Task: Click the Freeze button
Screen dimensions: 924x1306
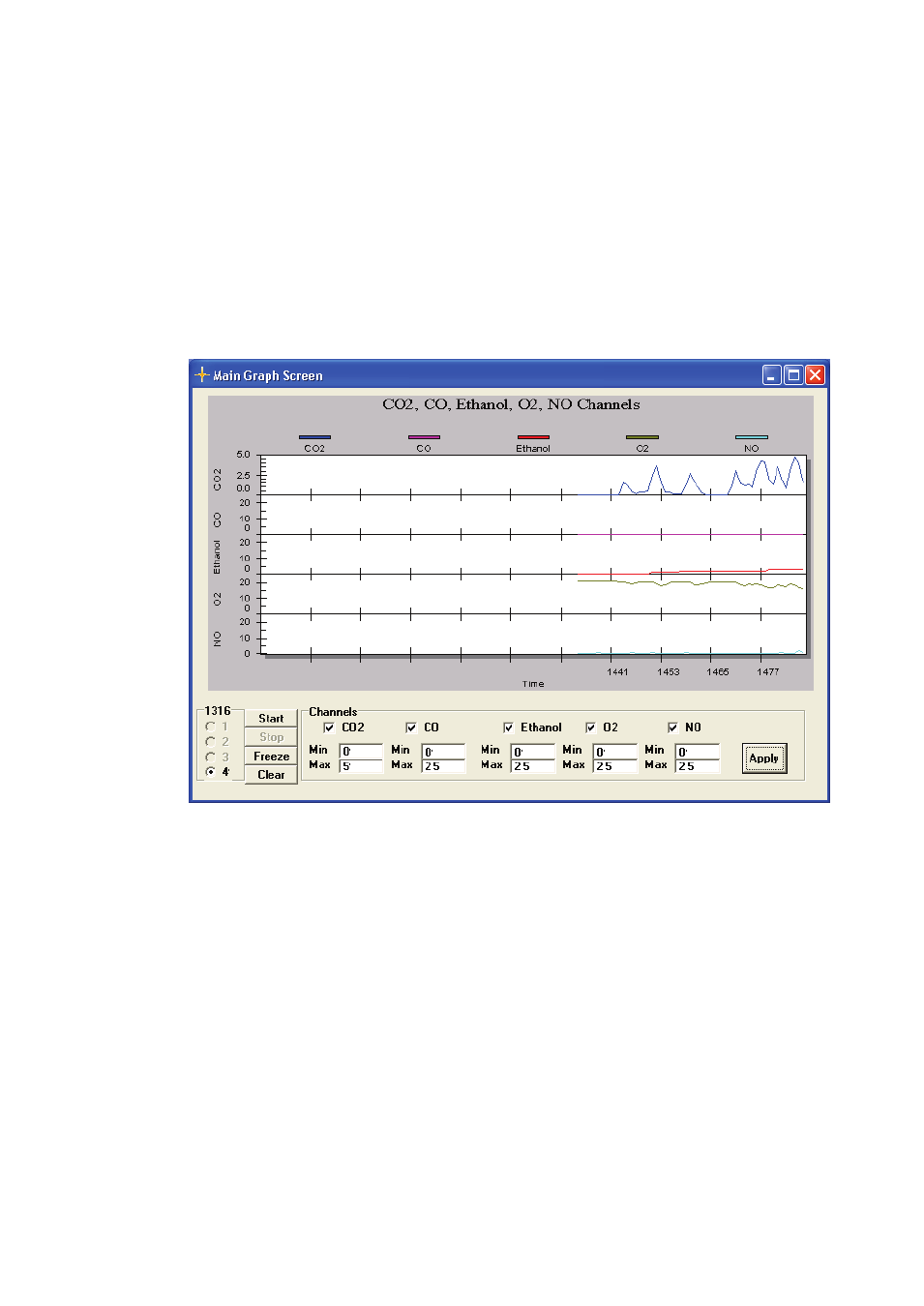Action: pyautogui.click(x=271, y=757)
